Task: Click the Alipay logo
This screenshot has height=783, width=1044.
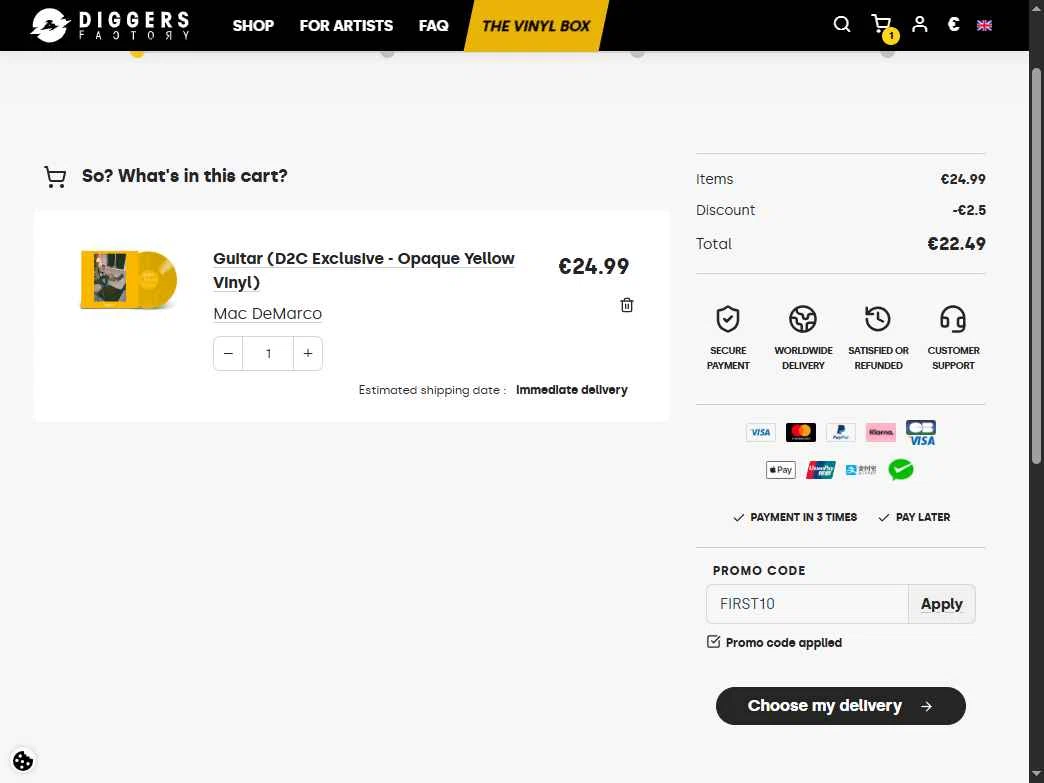Action: (861, 470)
